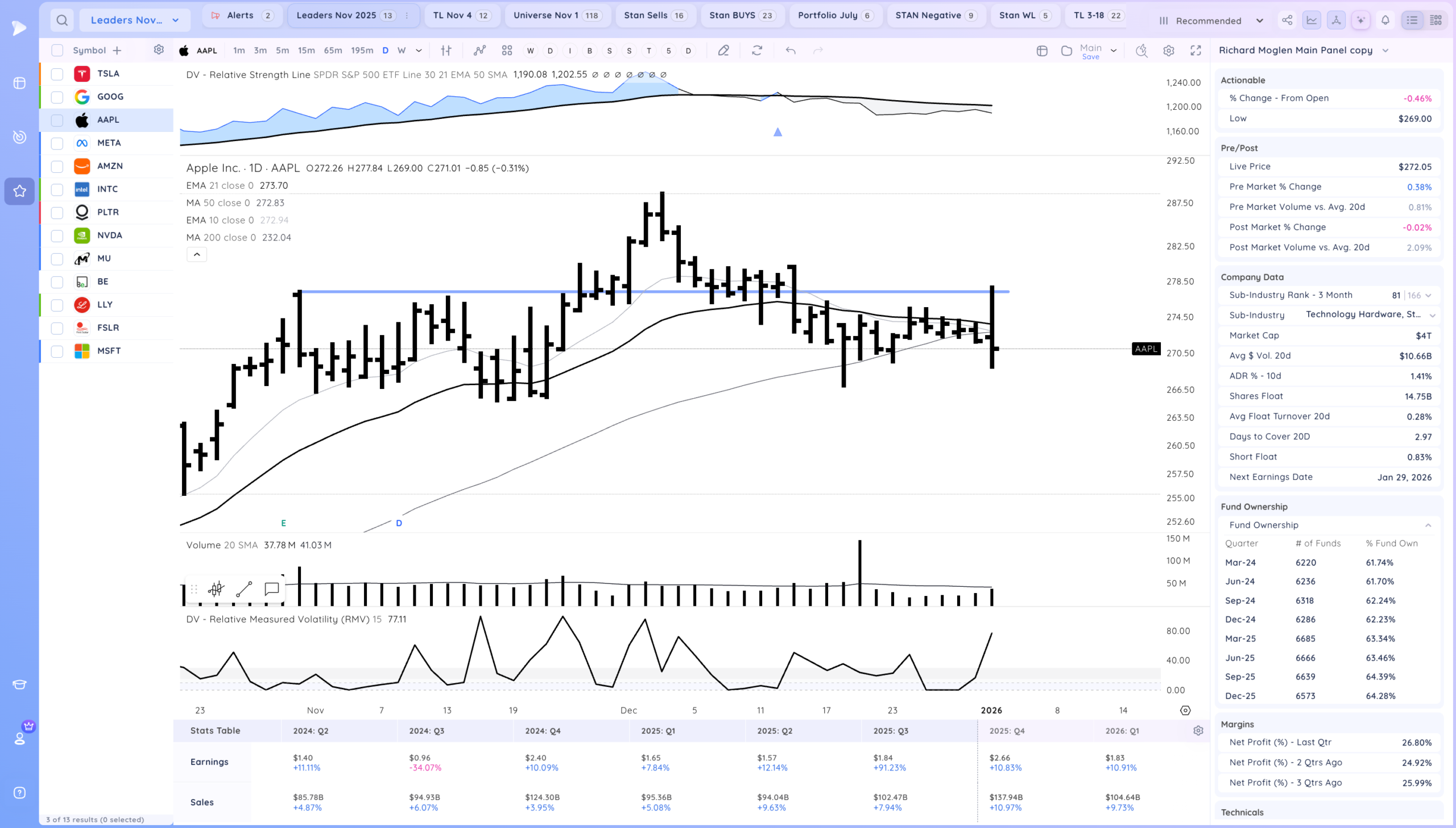Enter fullscreen chart mode
The height and width of the screenshot is (828, 1456).
[1196, 51]
